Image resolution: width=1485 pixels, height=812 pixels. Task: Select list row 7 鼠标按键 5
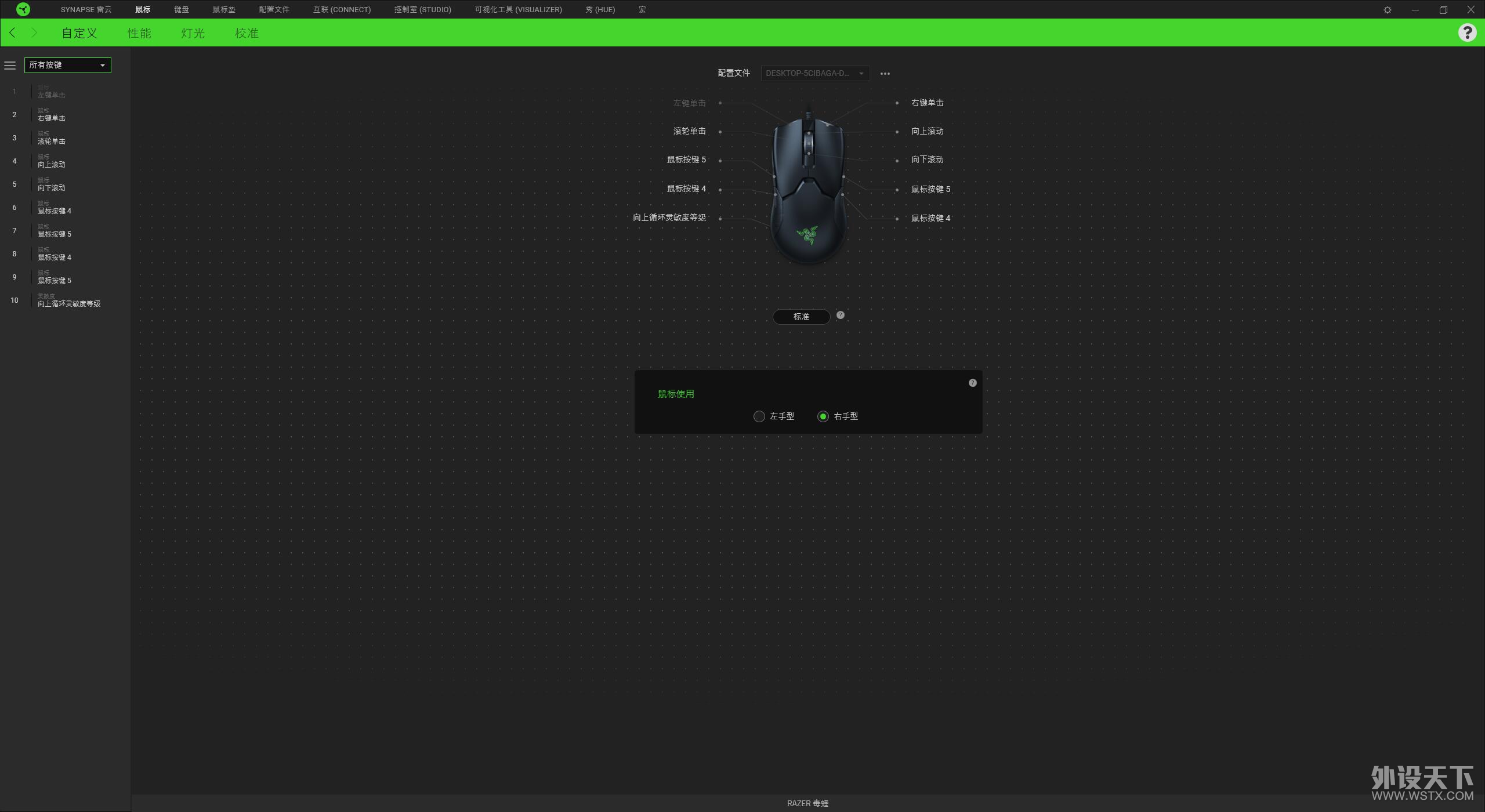click(x=65, y=231)
